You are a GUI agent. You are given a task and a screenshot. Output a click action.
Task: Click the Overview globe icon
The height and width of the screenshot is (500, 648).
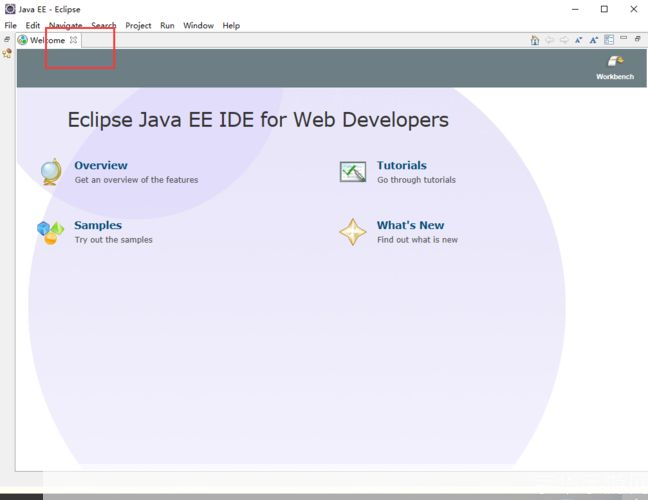(x=51, y=172)
